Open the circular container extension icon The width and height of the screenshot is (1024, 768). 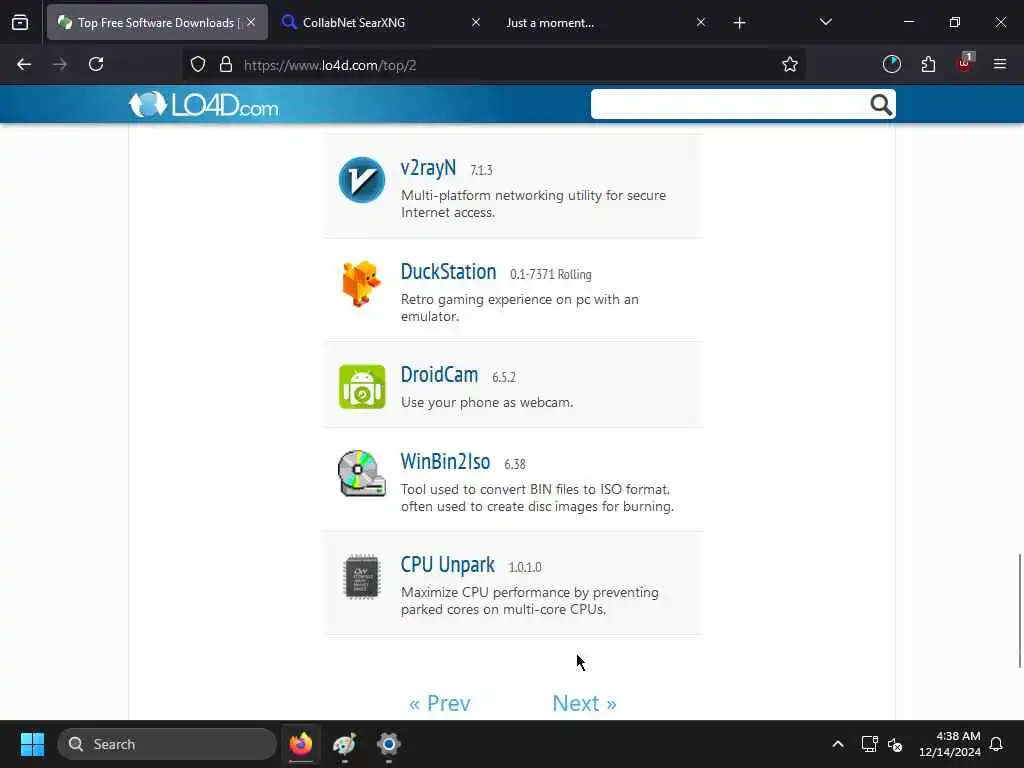pos(891,65)
